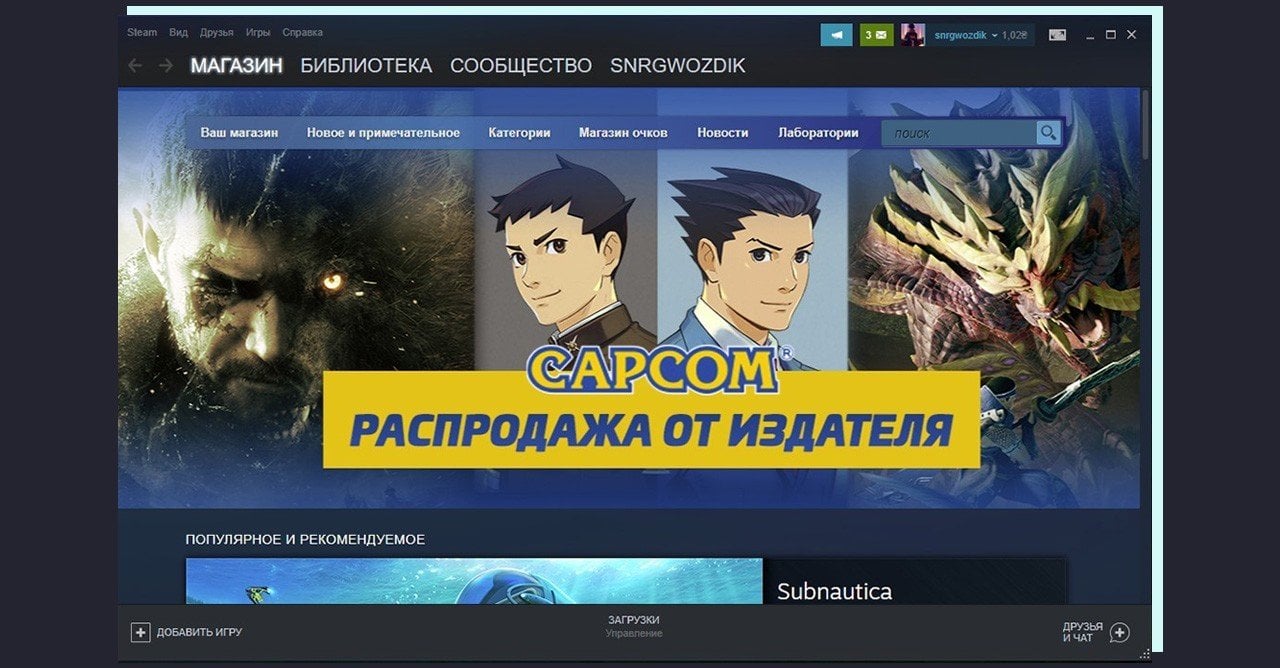Open the Steam menu

click(142, 33)
